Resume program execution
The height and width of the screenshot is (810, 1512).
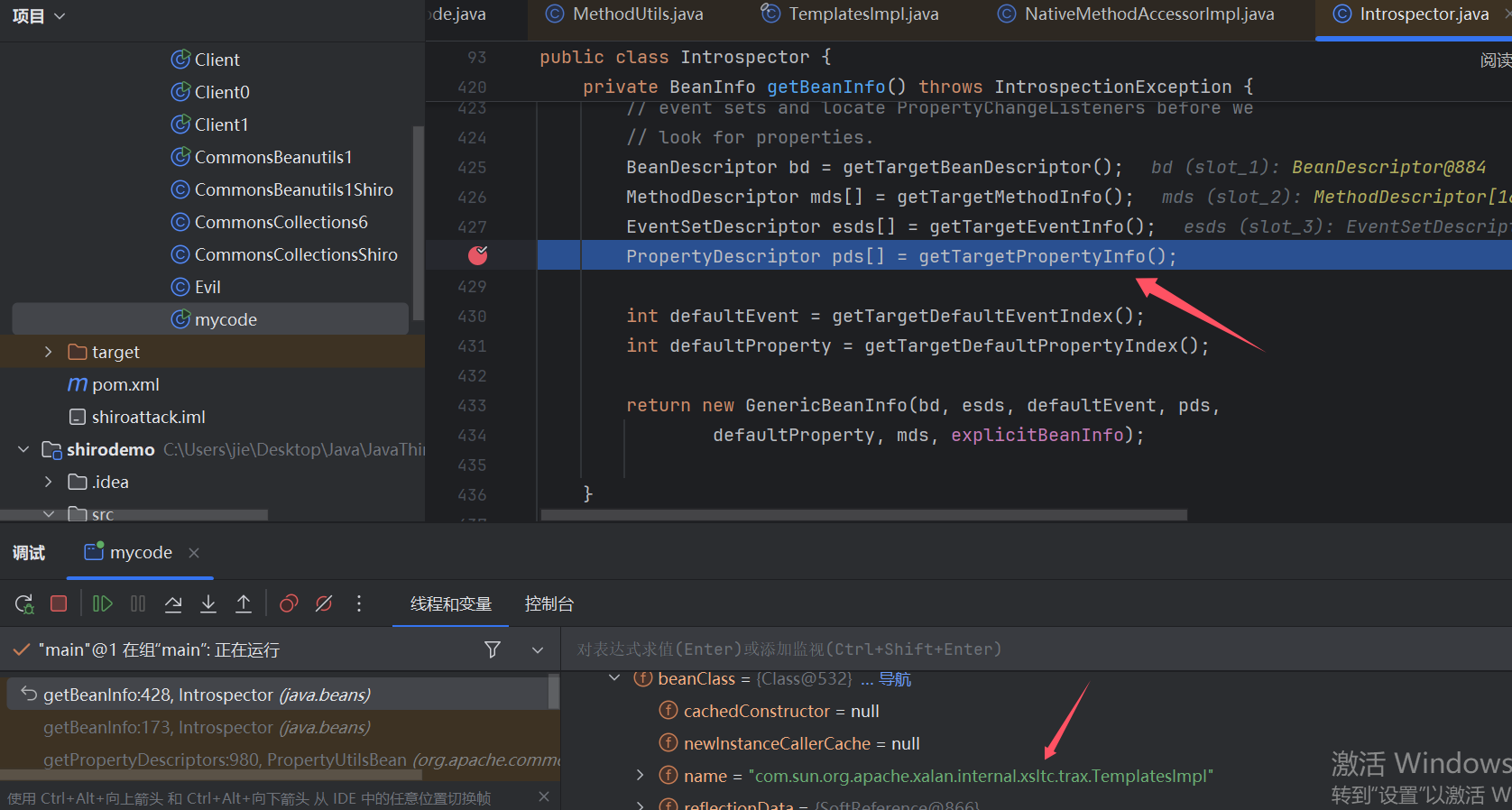(x=103, y=603)
